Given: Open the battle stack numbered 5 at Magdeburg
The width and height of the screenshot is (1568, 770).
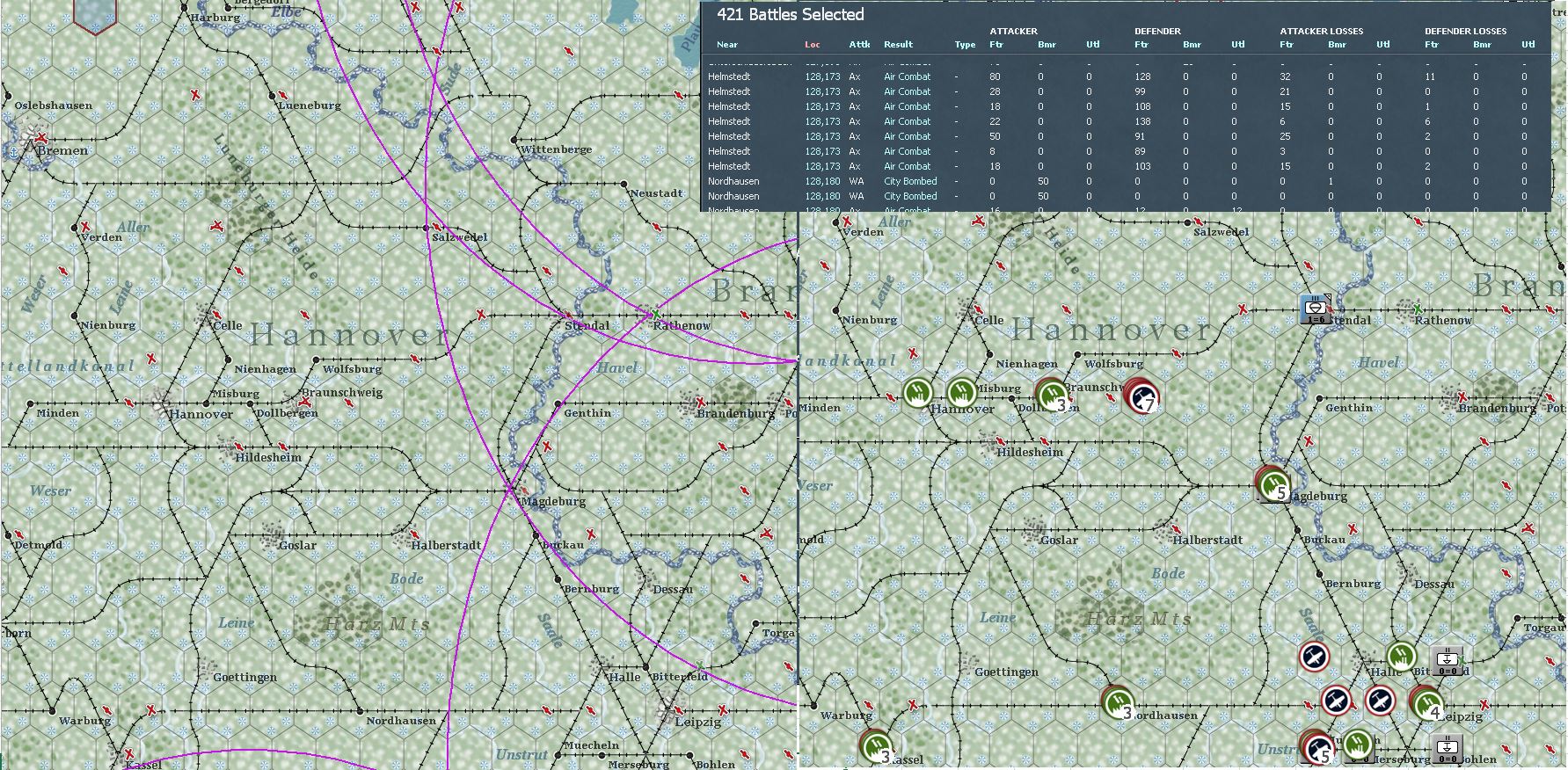Looking at the screenshot, I should click(1273, 483).
